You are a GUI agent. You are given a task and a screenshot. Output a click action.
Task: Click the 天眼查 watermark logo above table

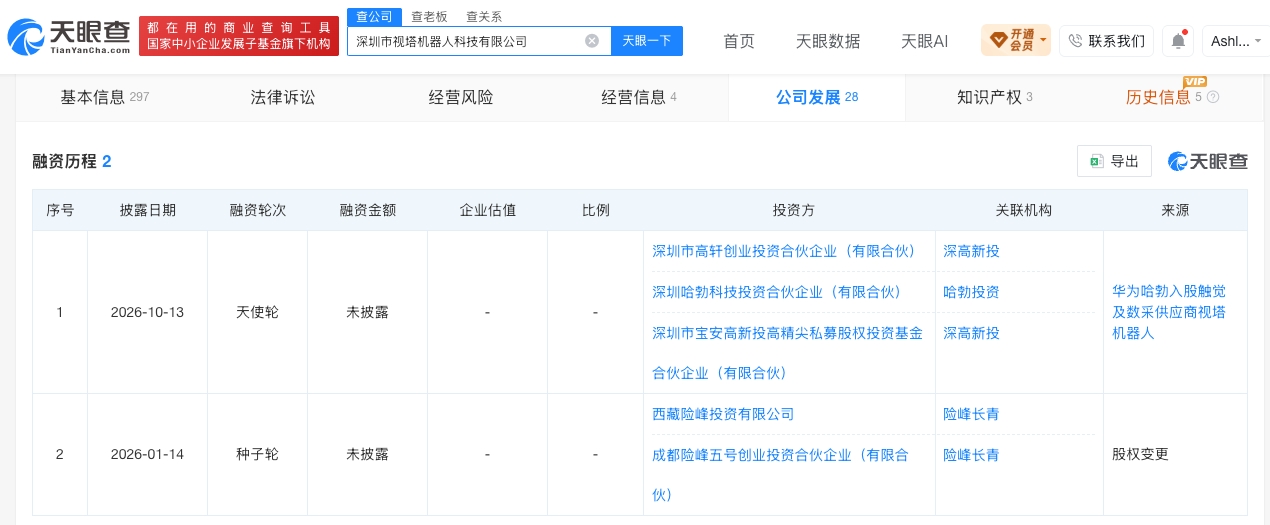pyautogui.click(x=1207, y=161)
